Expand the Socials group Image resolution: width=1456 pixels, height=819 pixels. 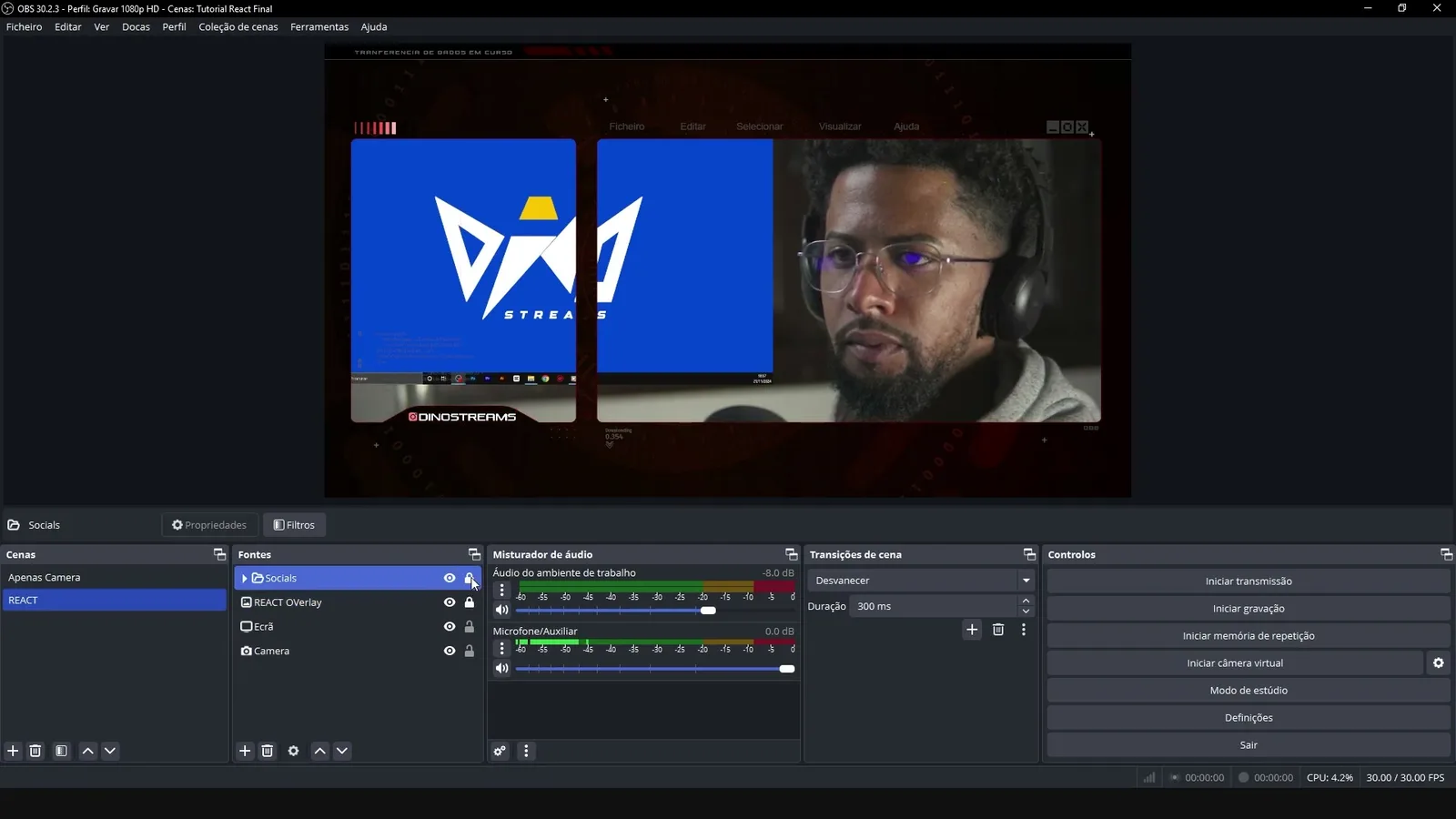point(245,578)
